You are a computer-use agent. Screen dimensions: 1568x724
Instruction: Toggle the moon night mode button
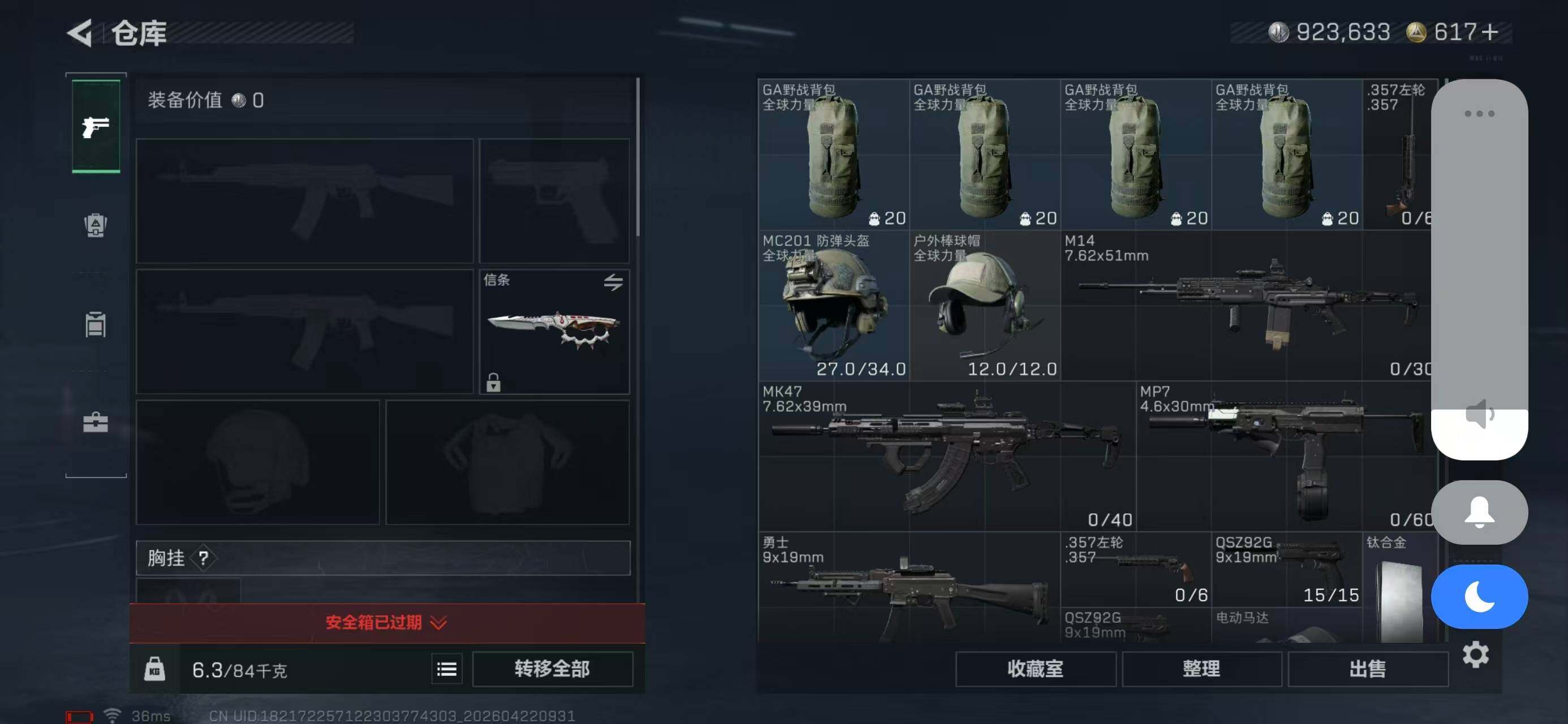tap(1479, 596)
